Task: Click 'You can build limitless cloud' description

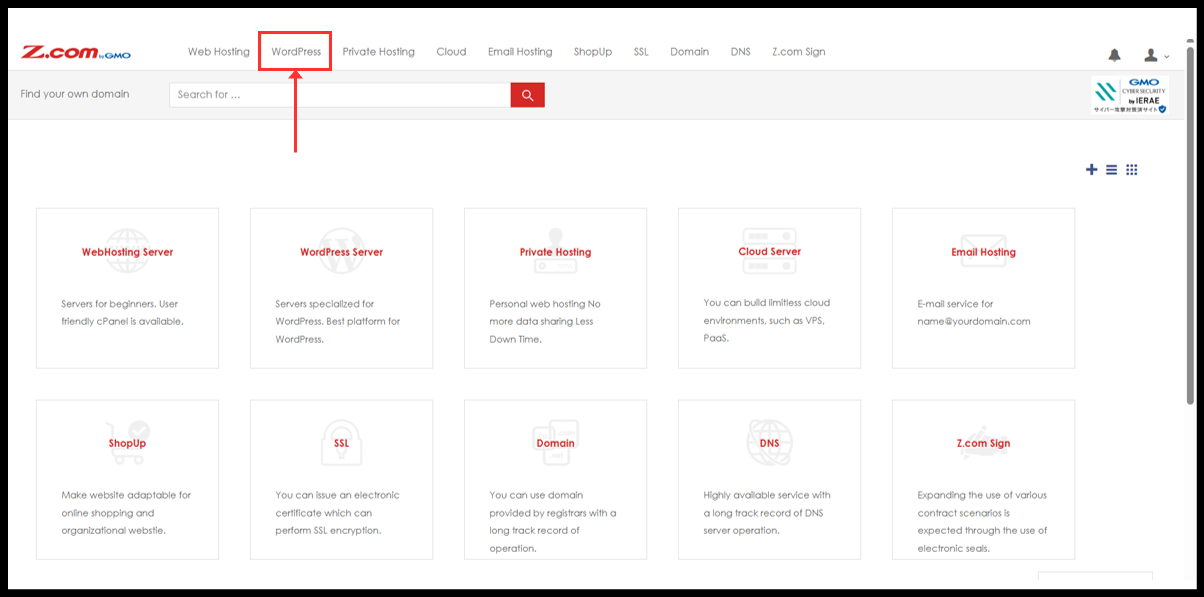Action: pyautogui.click(x=767, y=320)
